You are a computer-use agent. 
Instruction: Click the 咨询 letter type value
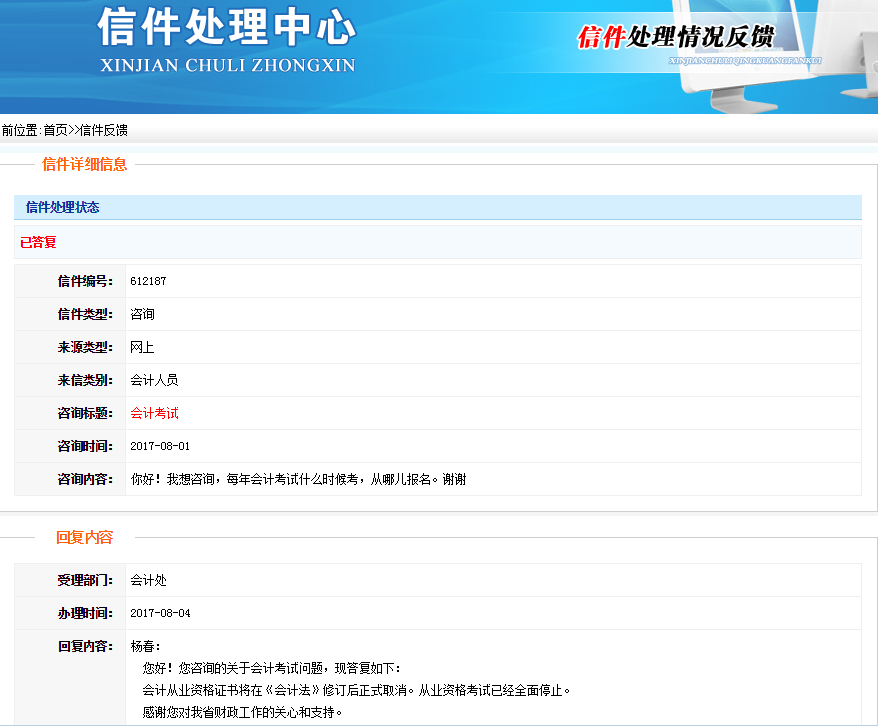(141, 314)
